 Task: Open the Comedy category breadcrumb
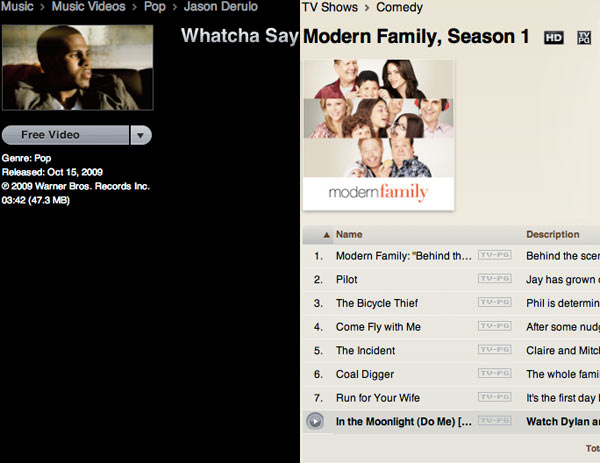coord(399,7)
